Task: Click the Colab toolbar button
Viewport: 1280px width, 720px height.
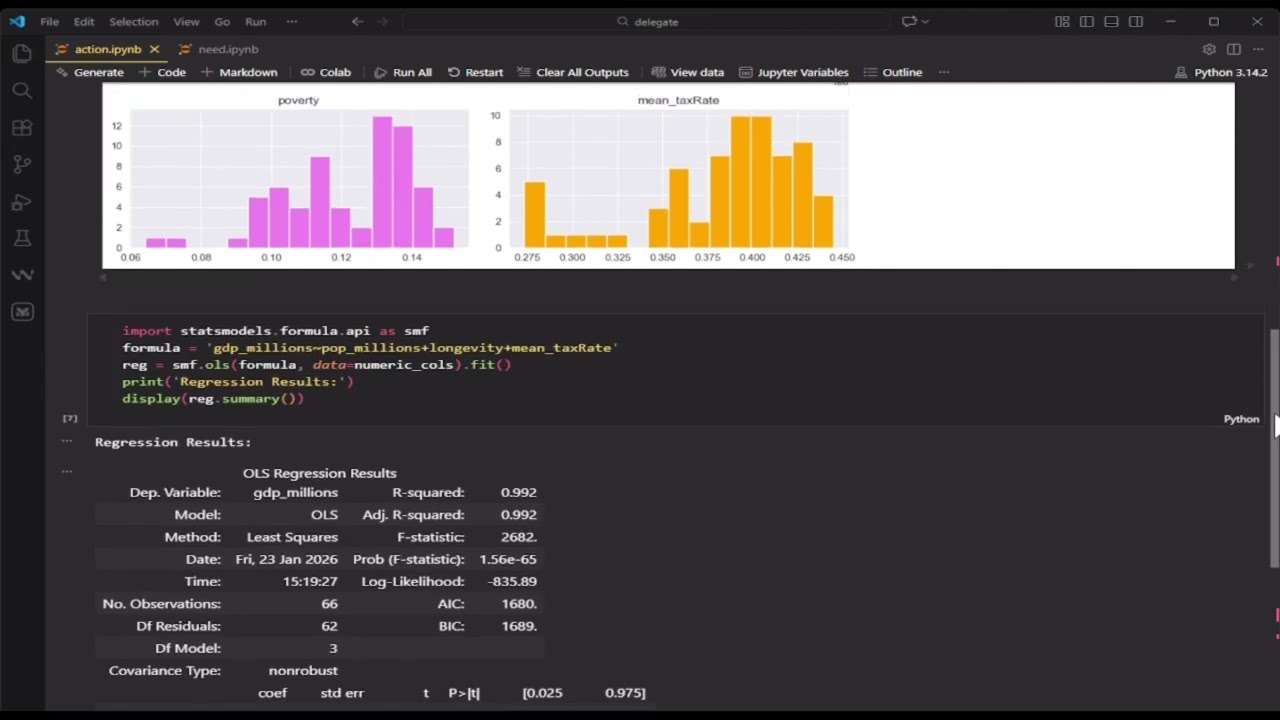Action: pyautogui.click(x=326, y=72)
